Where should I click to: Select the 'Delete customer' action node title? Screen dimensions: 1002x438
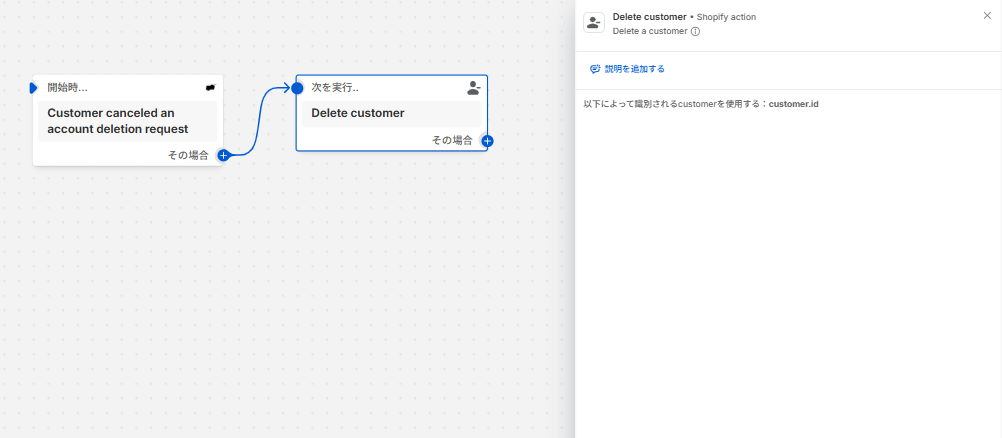point(358,113)
